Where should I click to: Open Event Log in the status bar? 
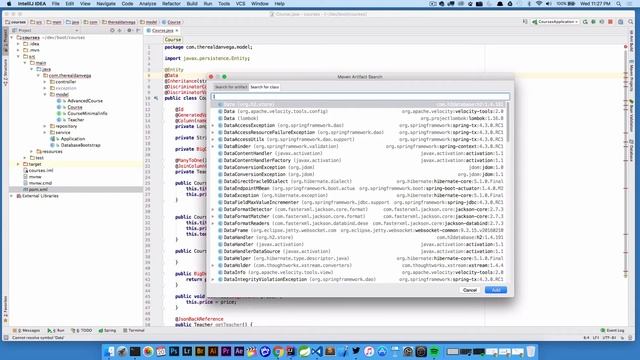point(612,330)
